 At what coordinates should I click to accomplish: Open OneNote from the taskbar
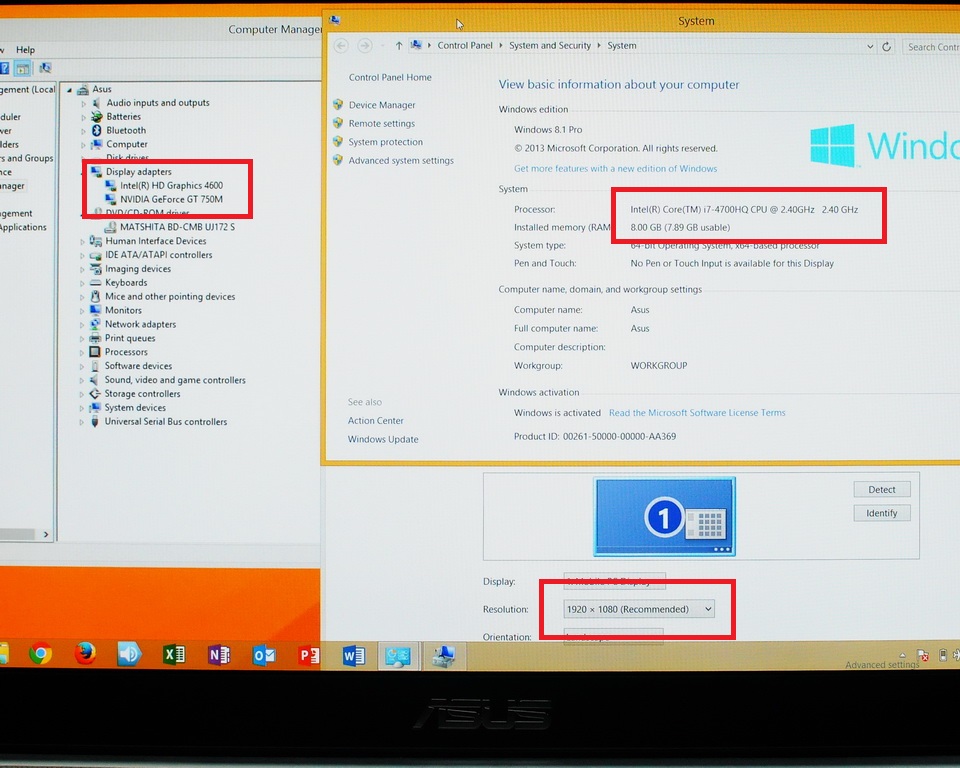click(x=219, y=655)
